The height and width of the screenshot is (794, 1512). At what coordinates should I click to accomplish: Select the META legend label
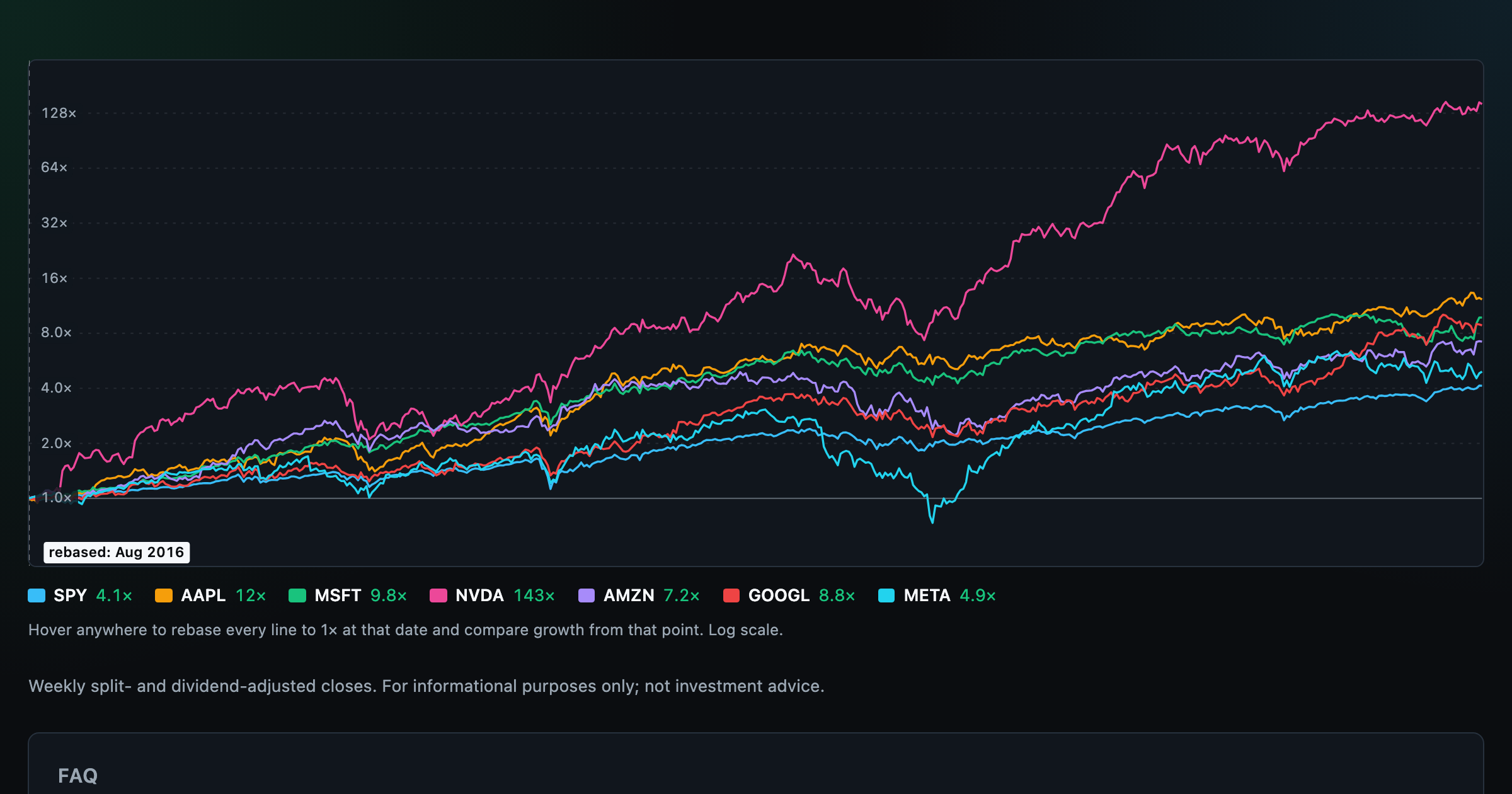[927, 595]
